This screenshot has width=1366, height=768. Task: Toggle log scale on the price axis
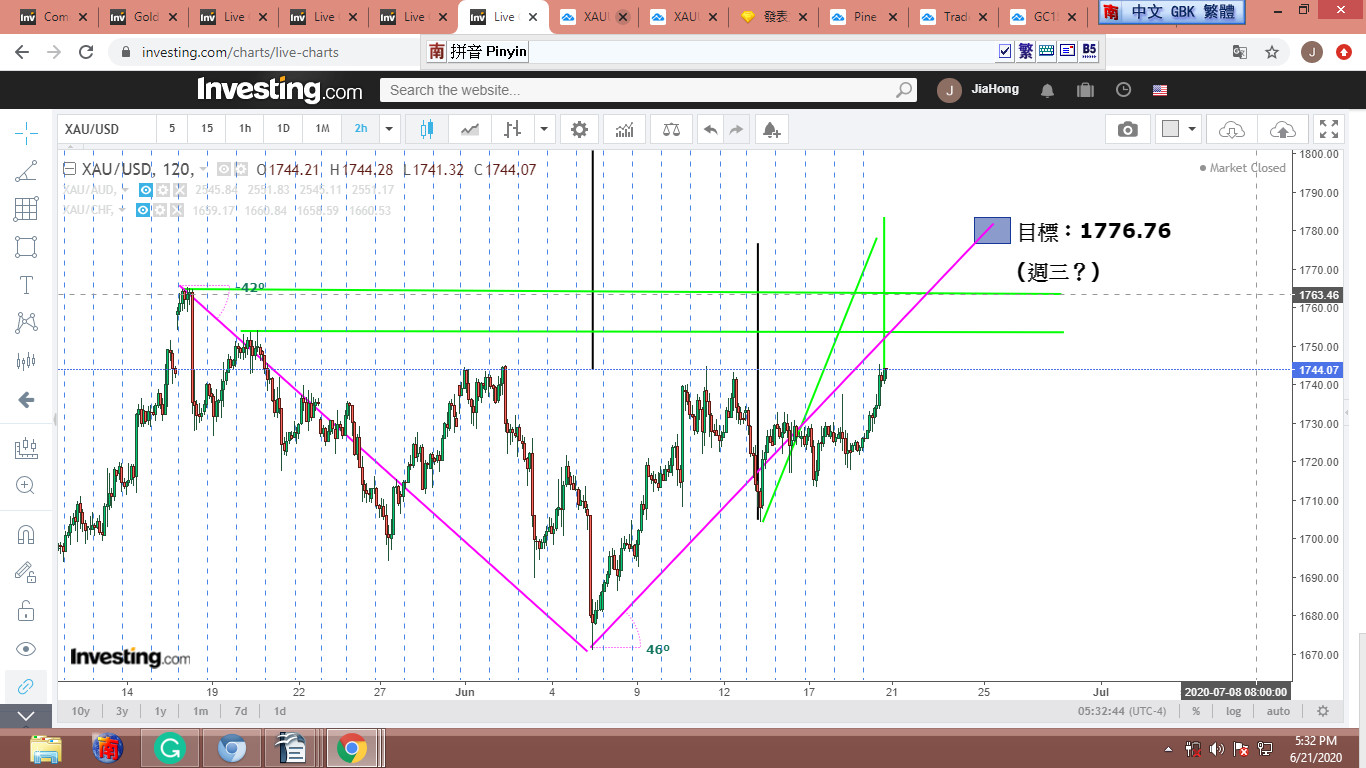pos(1234,711)
